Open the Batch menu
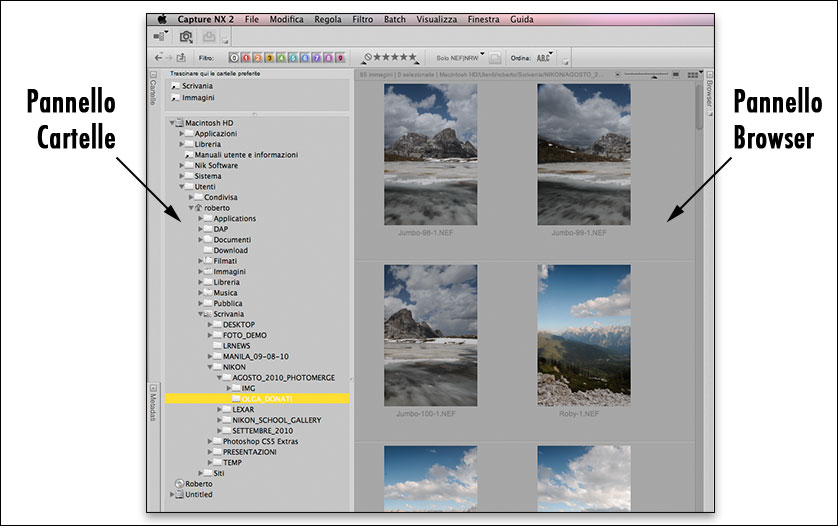 pyautogui.click(x=394, y=19)
